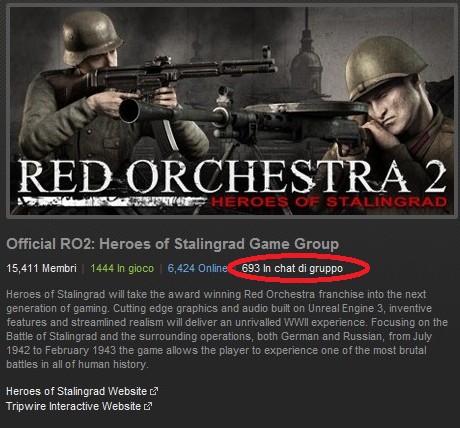Open the Tripwire Interactive Website link
The width and height of the screenshot is (460, 428).
pos(73,406)
